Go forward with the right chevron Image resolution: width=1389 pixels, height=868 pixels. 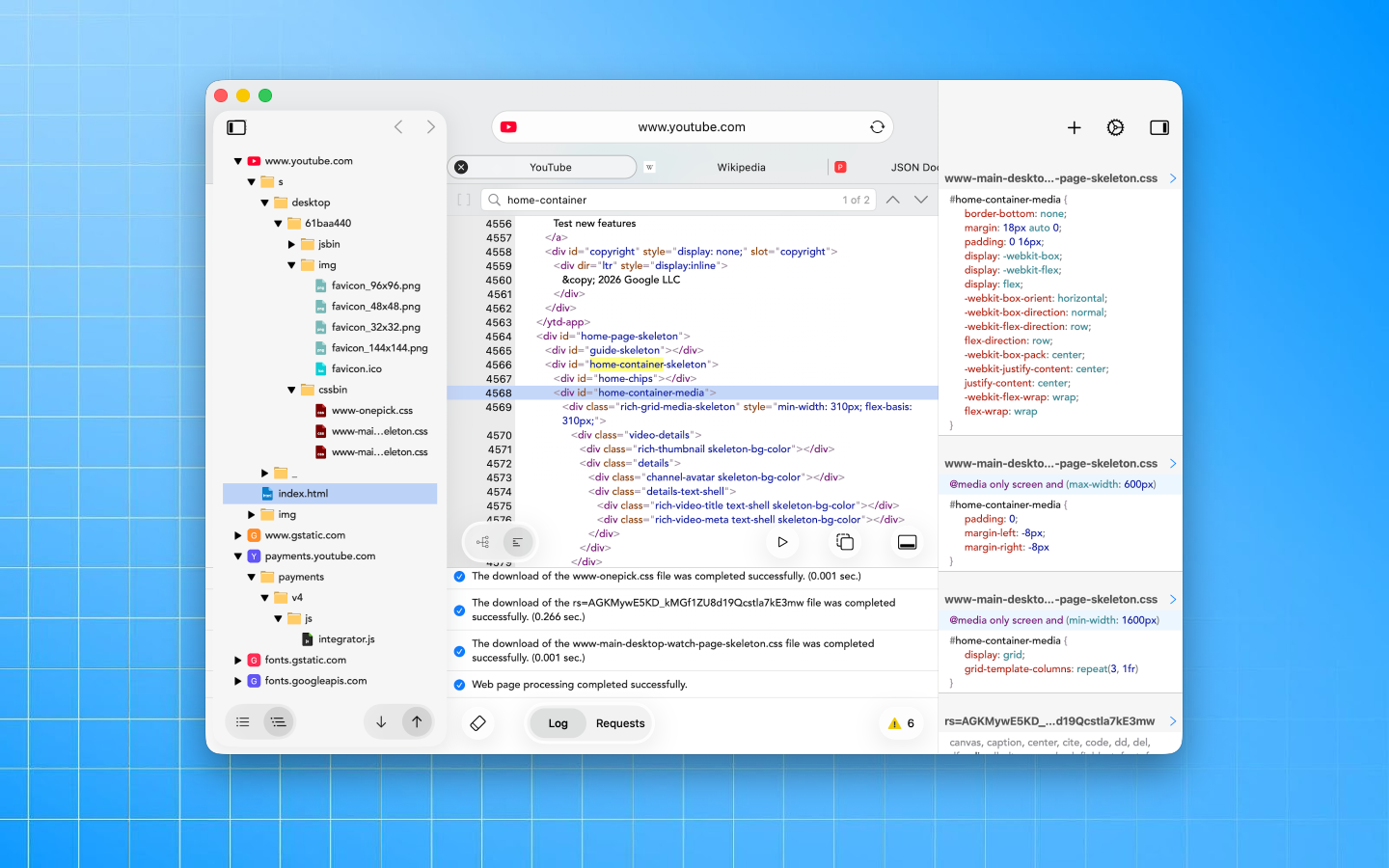pos(430,127)
